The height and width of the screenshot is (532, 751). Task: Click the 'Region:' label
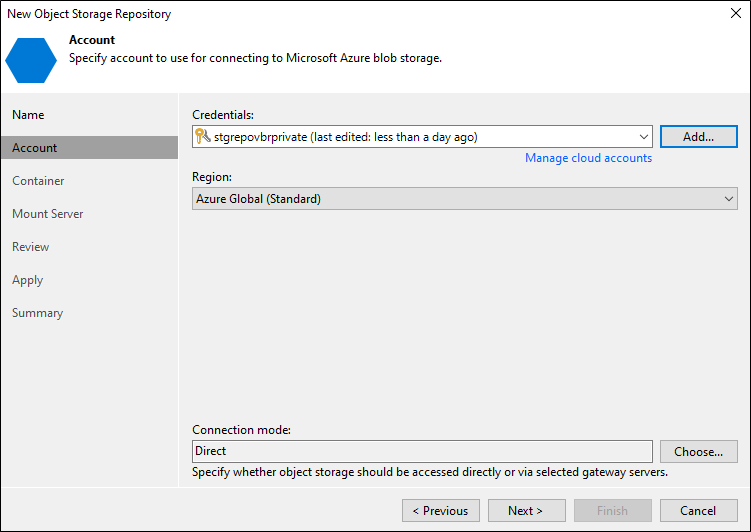(x=212, y=177)
